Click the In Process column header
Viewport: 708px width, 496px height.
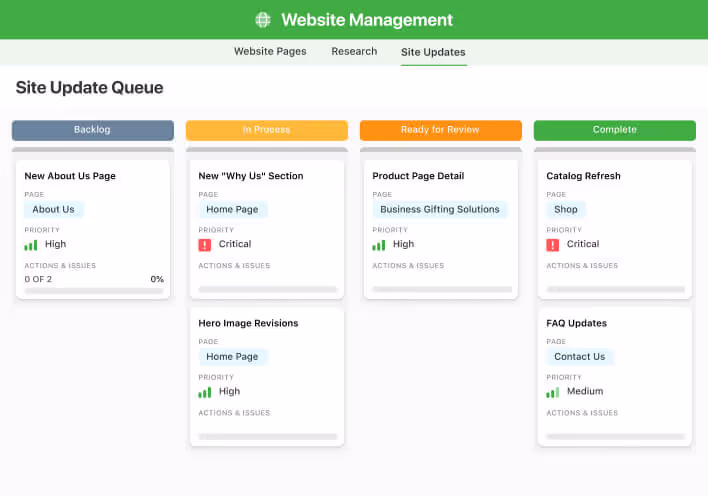point(266,130)
